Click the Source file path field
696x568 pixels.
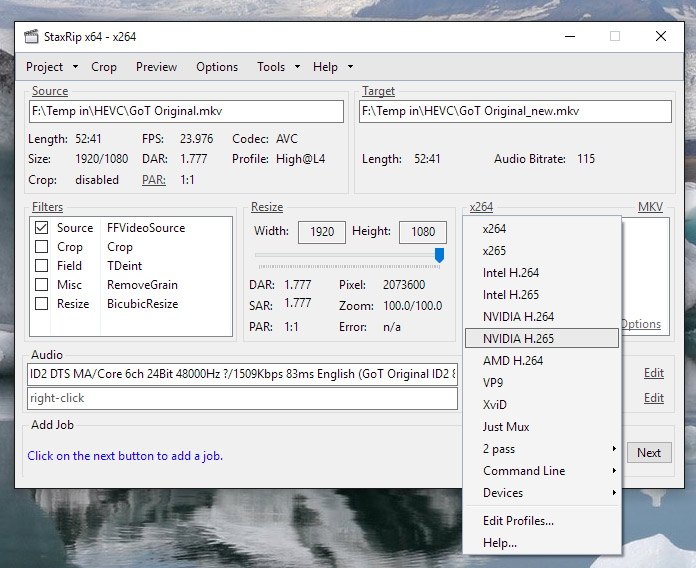(x=186, y=111)
